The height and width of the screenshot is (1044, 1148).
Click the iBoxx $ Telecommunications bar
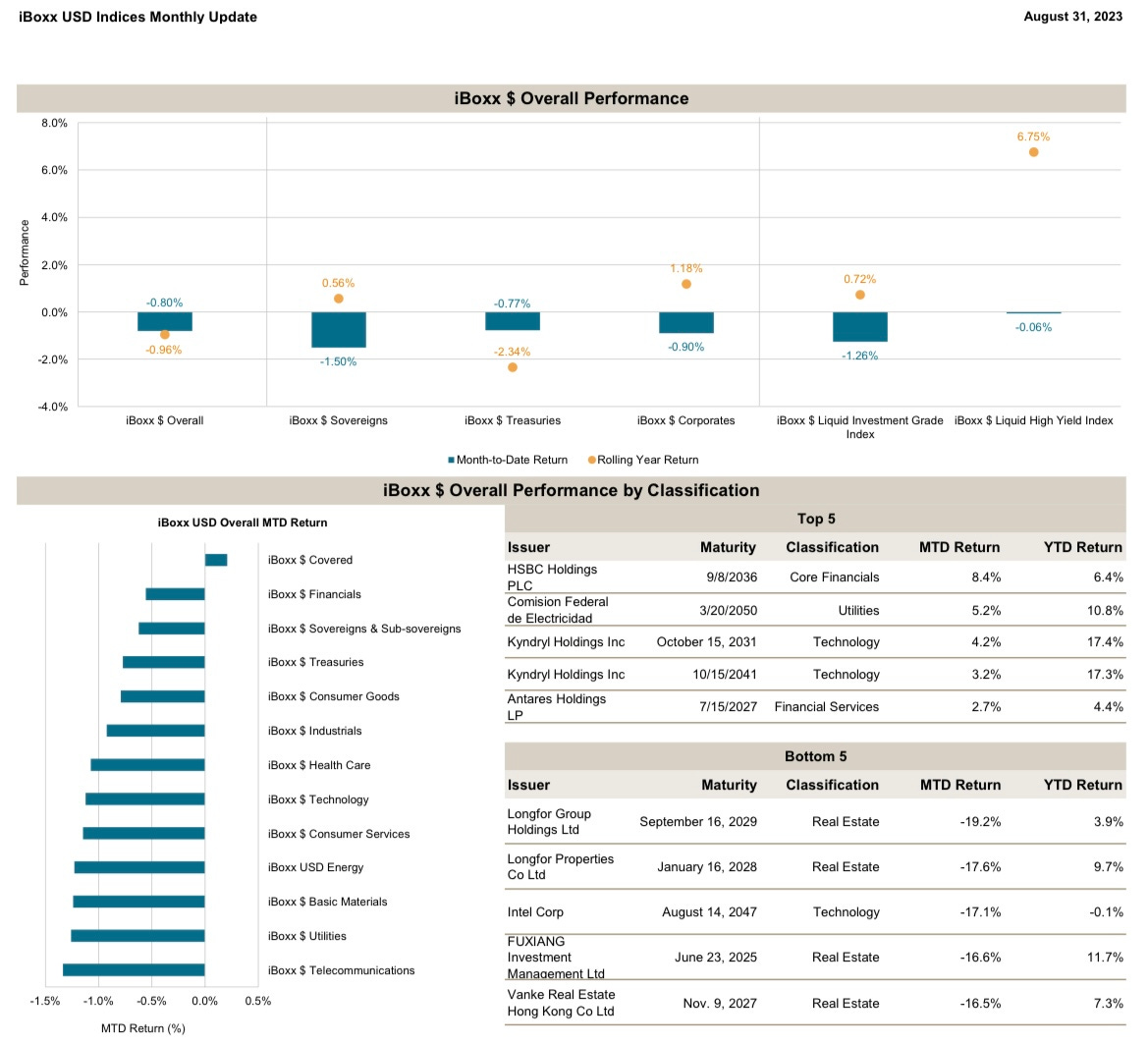point(134,970)
